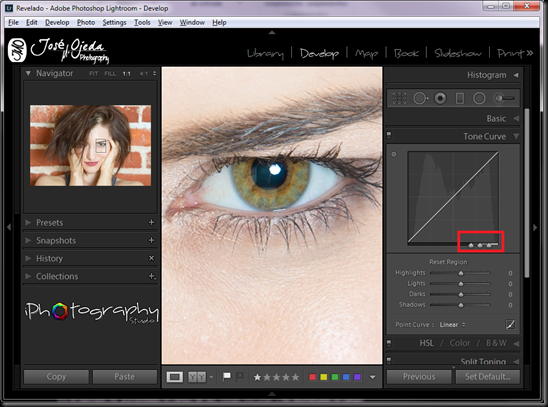Viewport: 548px width, 407px height.
Task: Hide the left panel group arrow
Action: [9, 227]
